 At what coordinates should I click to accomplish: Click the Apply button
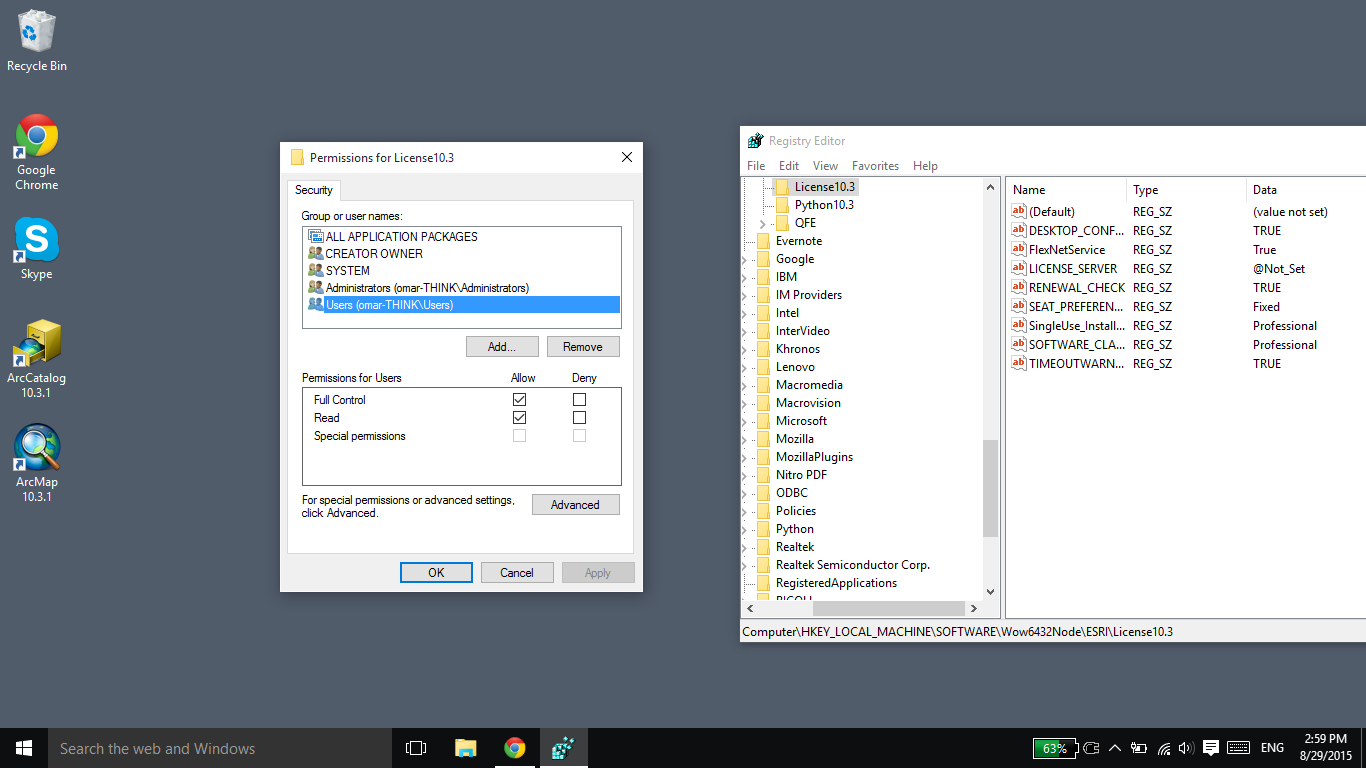tap(598, 573)
